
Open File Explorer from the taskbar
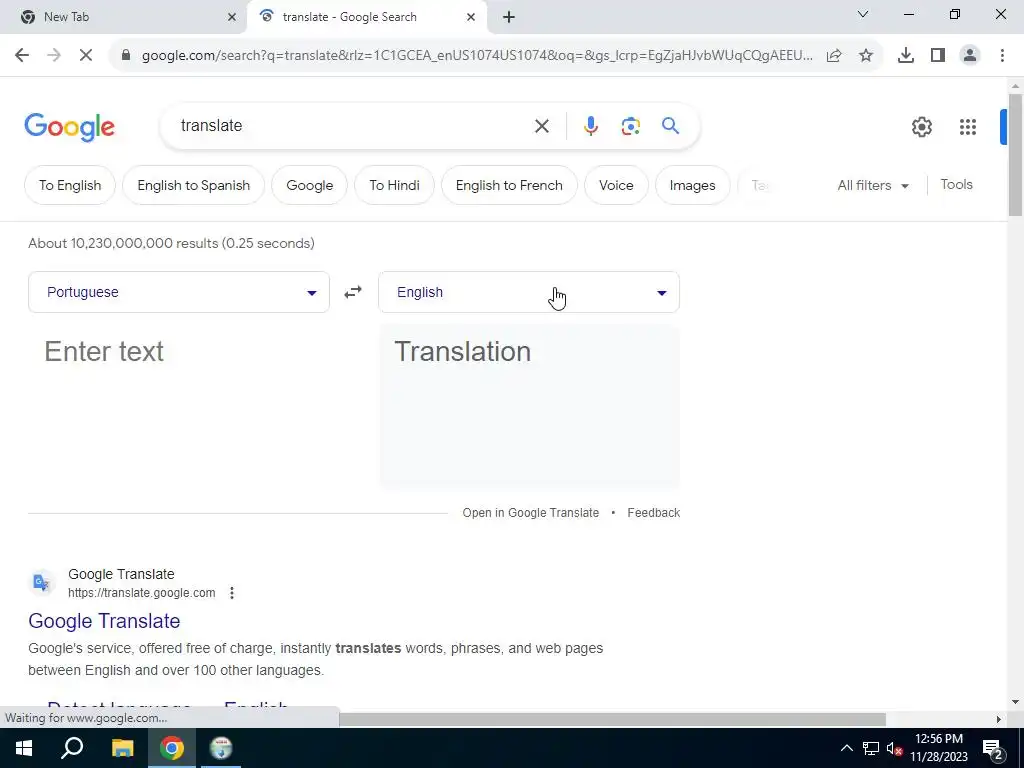(122, 748)
